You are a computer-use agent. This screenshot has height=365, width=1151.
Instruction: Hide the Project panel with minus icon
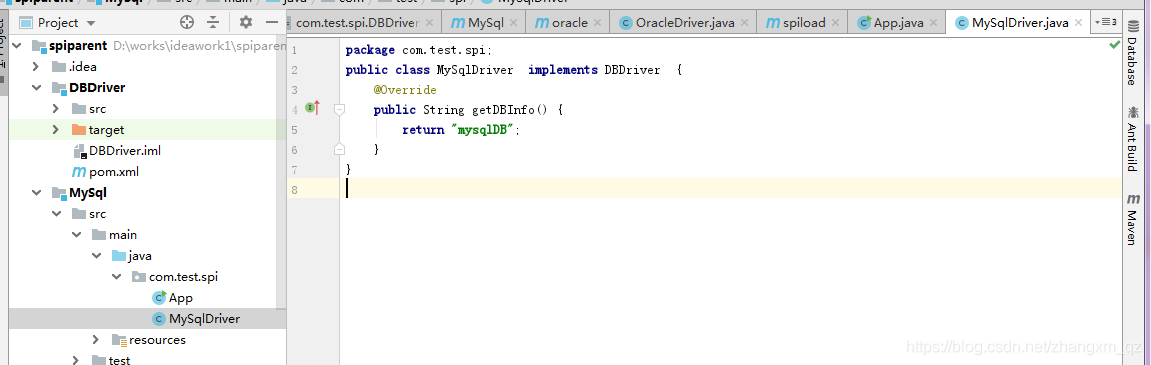272,22
